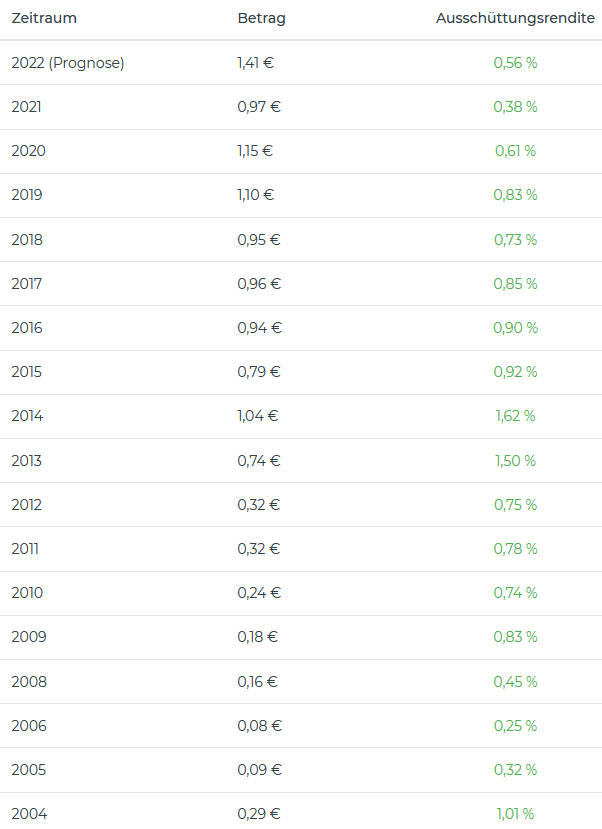Click the 0,78 % yield for 2011
602x829 pixels.
[x=515, y=548]
